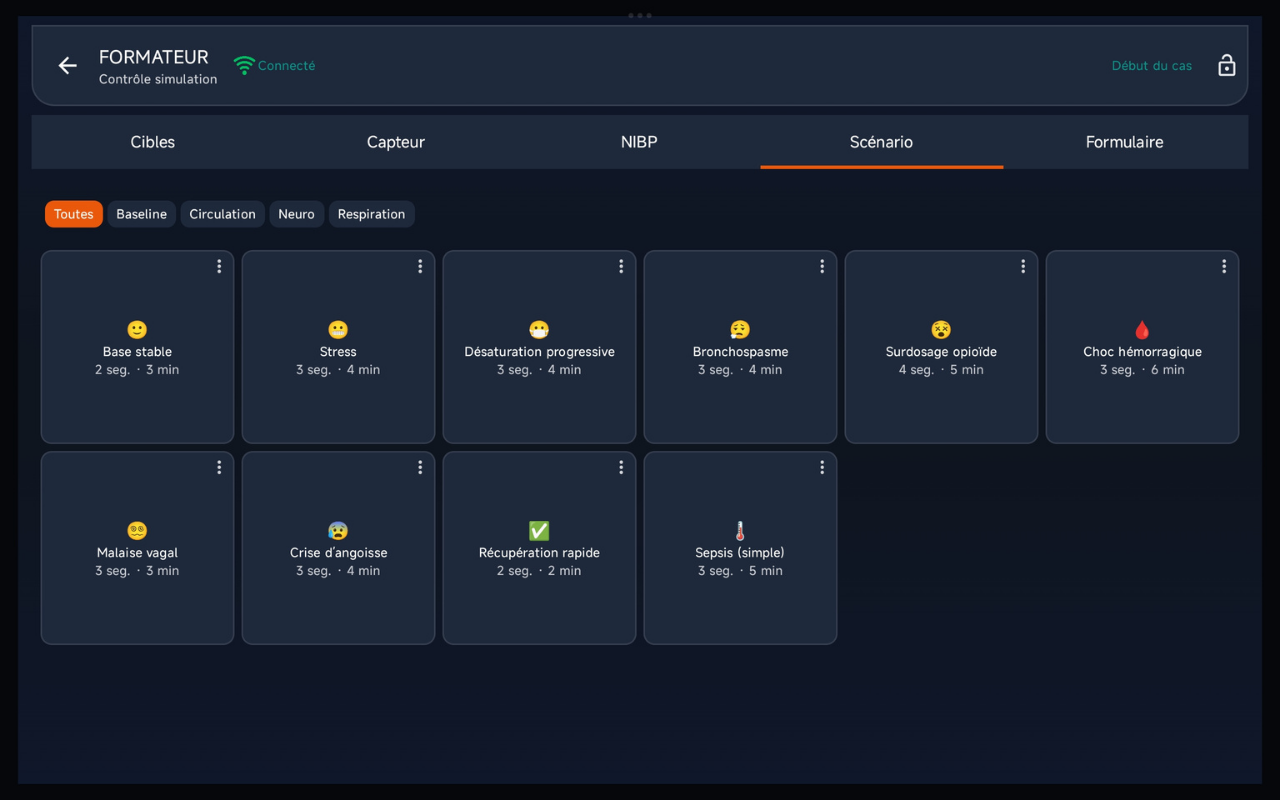The width and height of the screenshot is (1280, 800).
Task: Open the Base stable card's three-dot menu
Action: (219, 266)
